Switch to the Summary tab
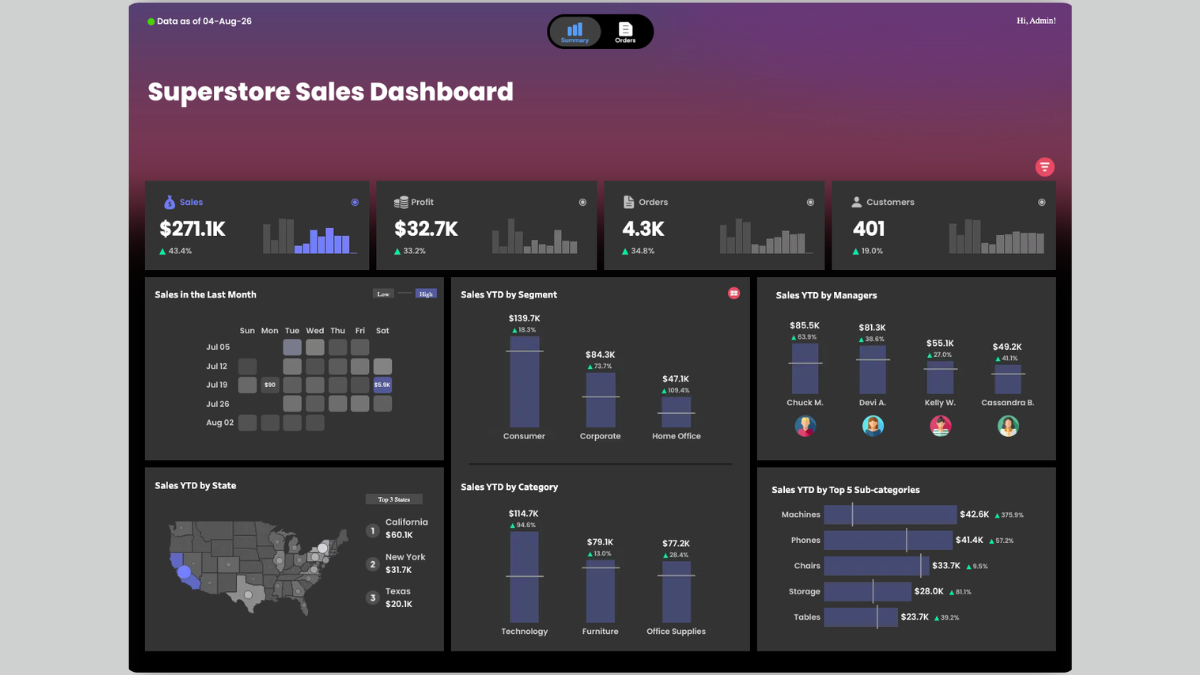 575,32
